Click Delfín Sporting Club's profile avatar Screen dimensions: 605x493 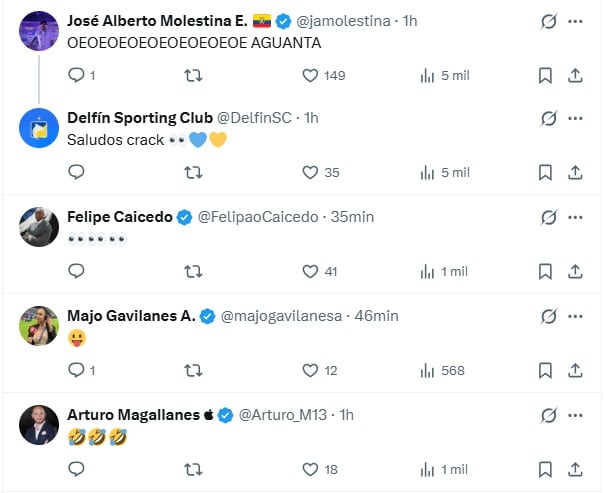(x=39, y=127)
